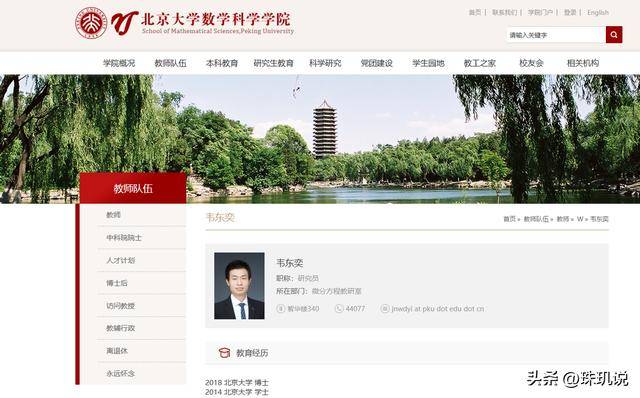Image resolution: width=640 pixels, height=398 pixels.
Task: Go to 首页 in the top-right links
Action: click(x=475, y=13)
